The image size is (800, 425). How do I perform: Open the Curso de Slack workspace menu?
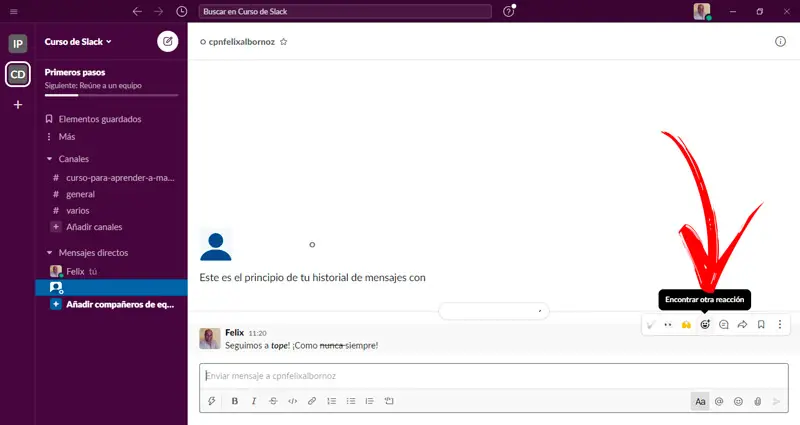(x=78, y=42)
